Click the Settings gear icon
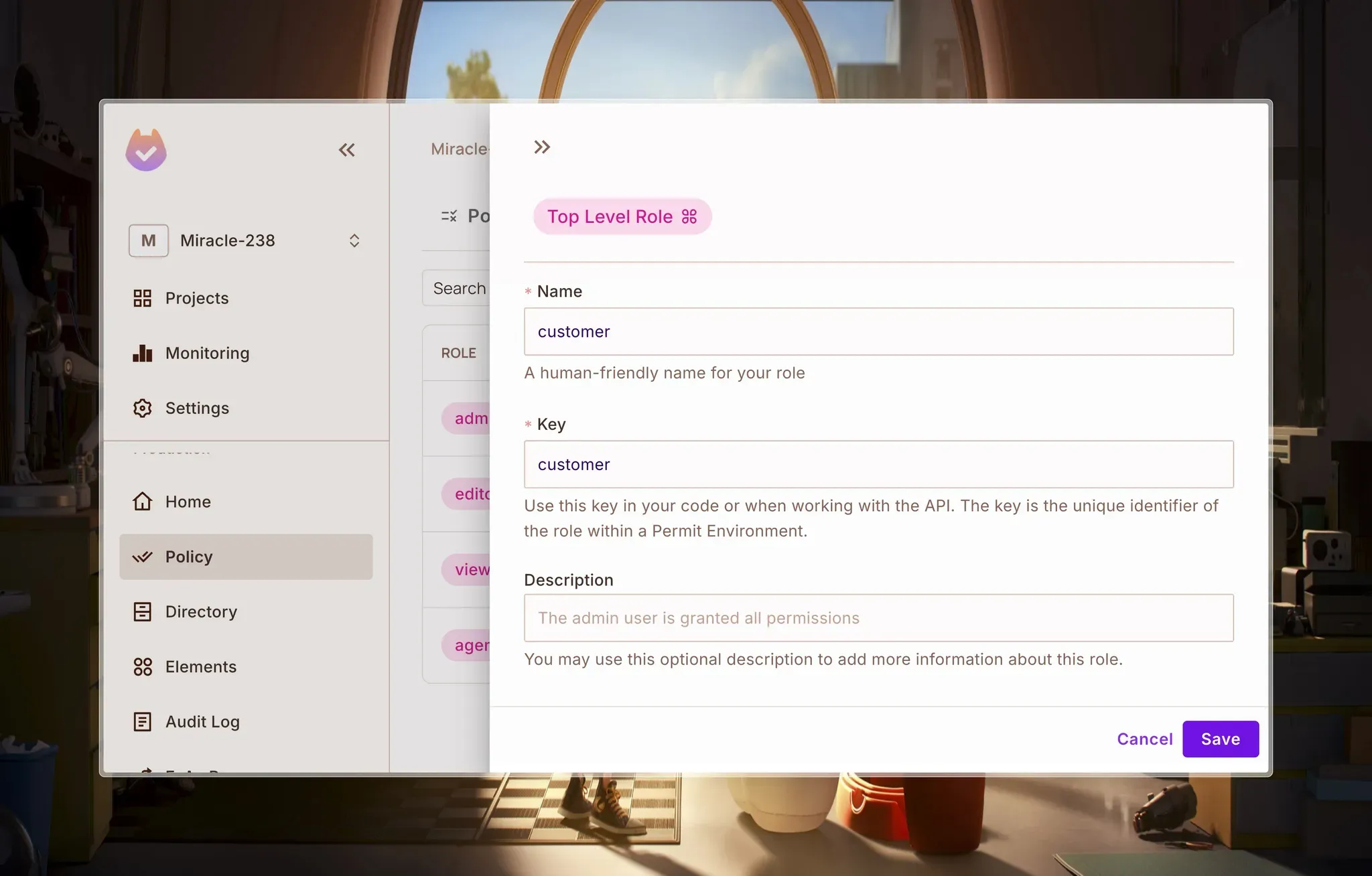Viewport: 1372px width, 876px height. [142, 408]
